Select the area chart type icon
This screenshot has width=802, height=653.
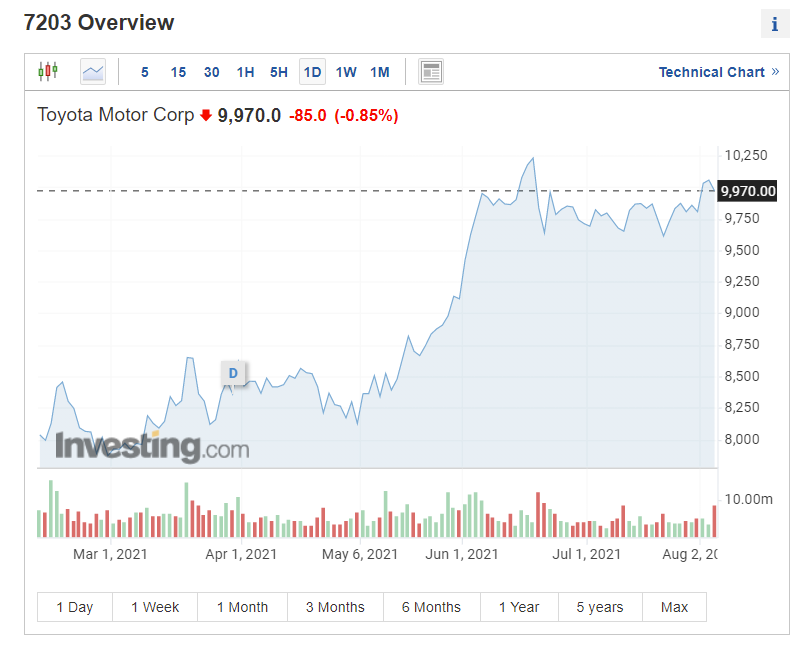coord(93,71)
